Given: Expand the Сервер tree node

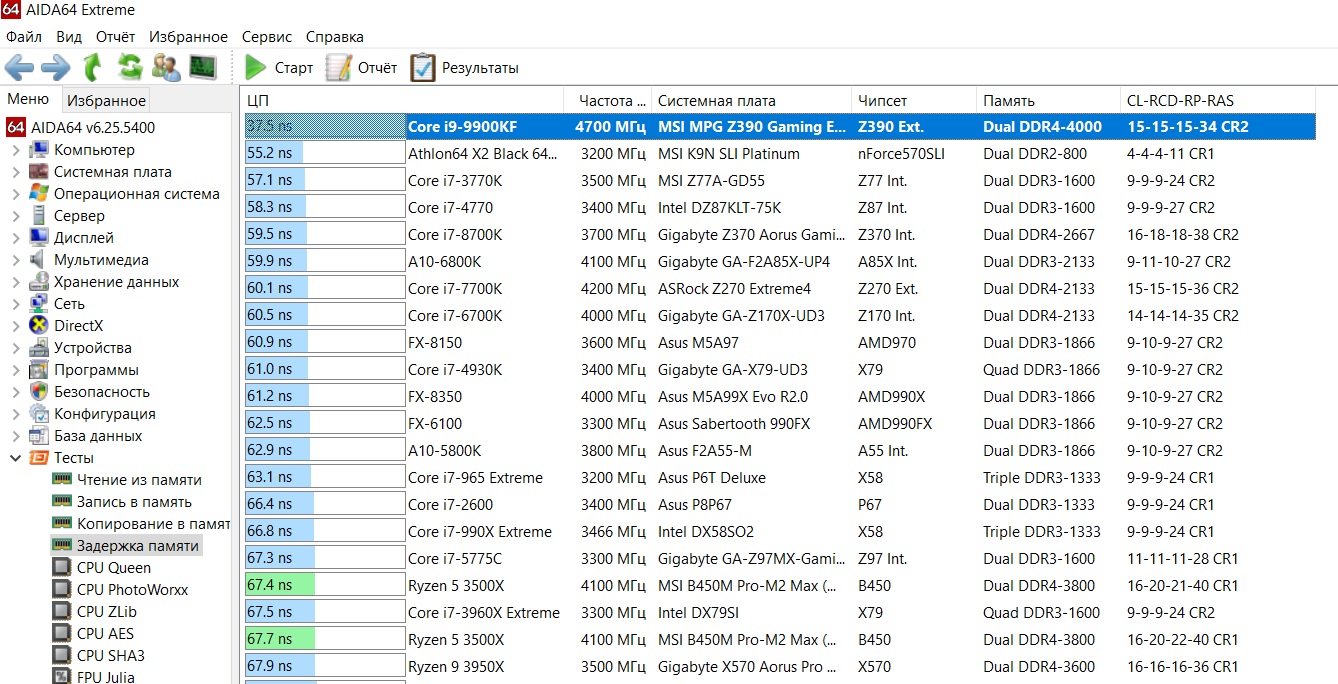Looking at the screenshot, I should [x=16, y=216].
